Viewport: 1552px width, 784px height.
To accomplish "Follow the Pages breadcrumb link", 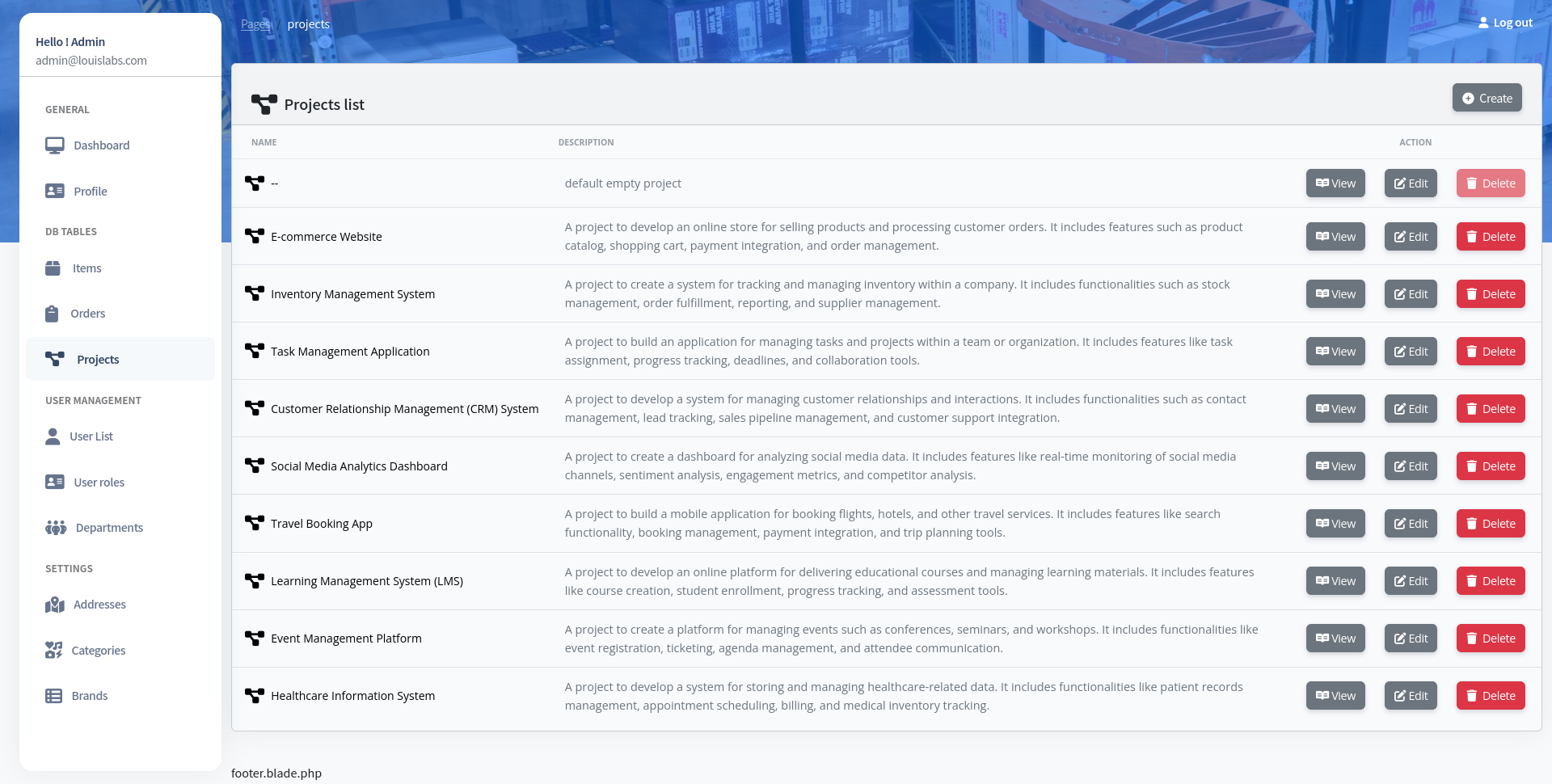I will (x=255, y=24).
